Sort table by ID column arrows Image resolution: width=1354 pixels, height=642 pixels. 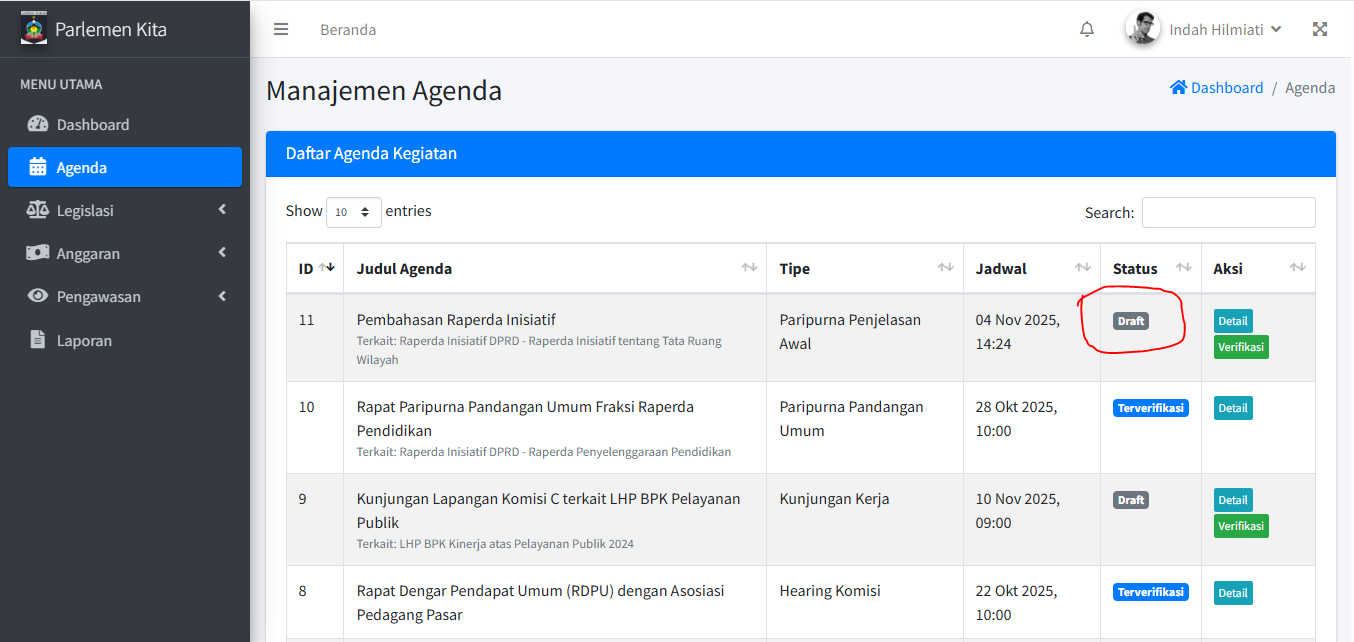point(325,268)
